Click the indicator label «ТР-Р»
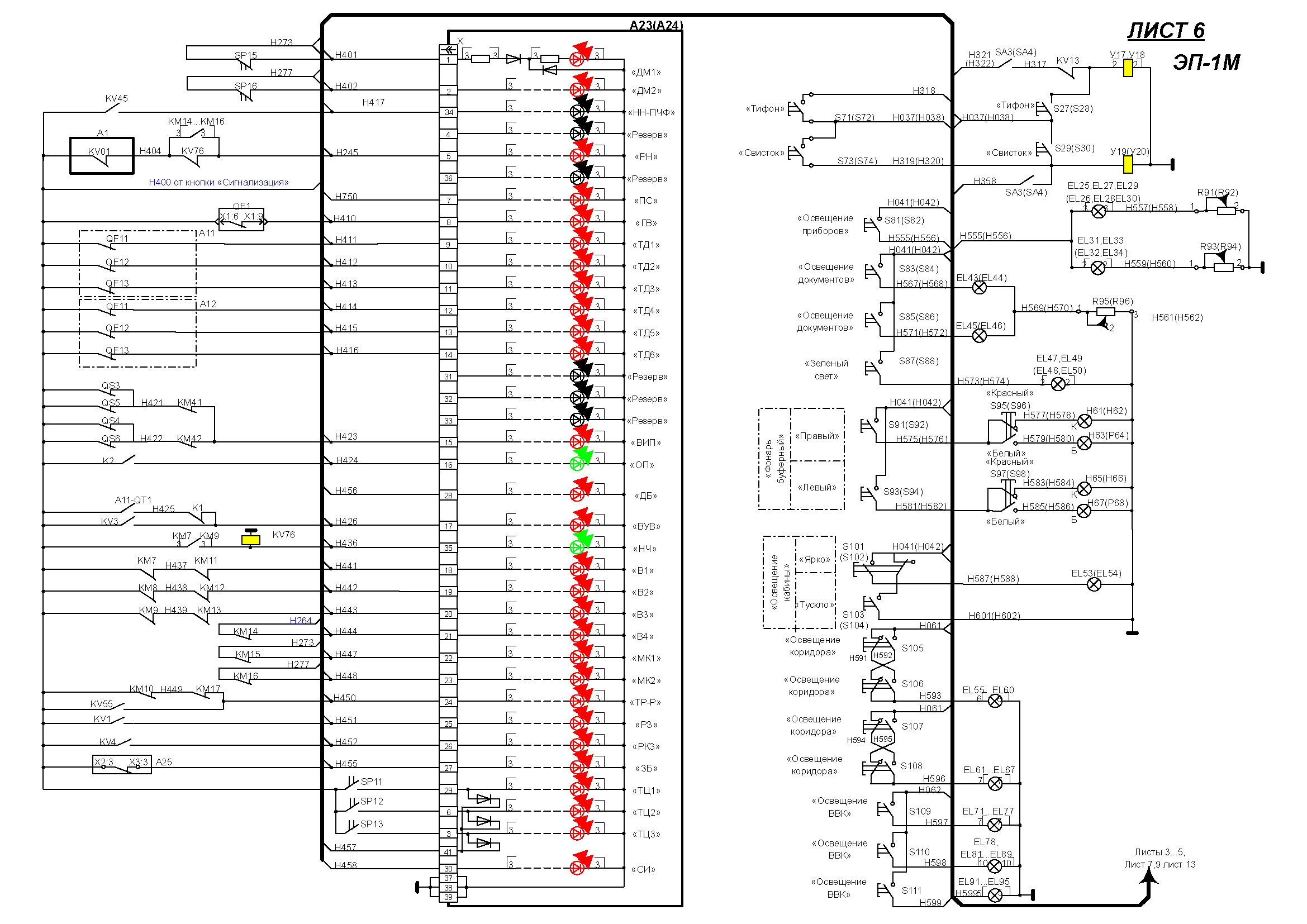This screenshot has height=924, width=1307. (645, 702)
